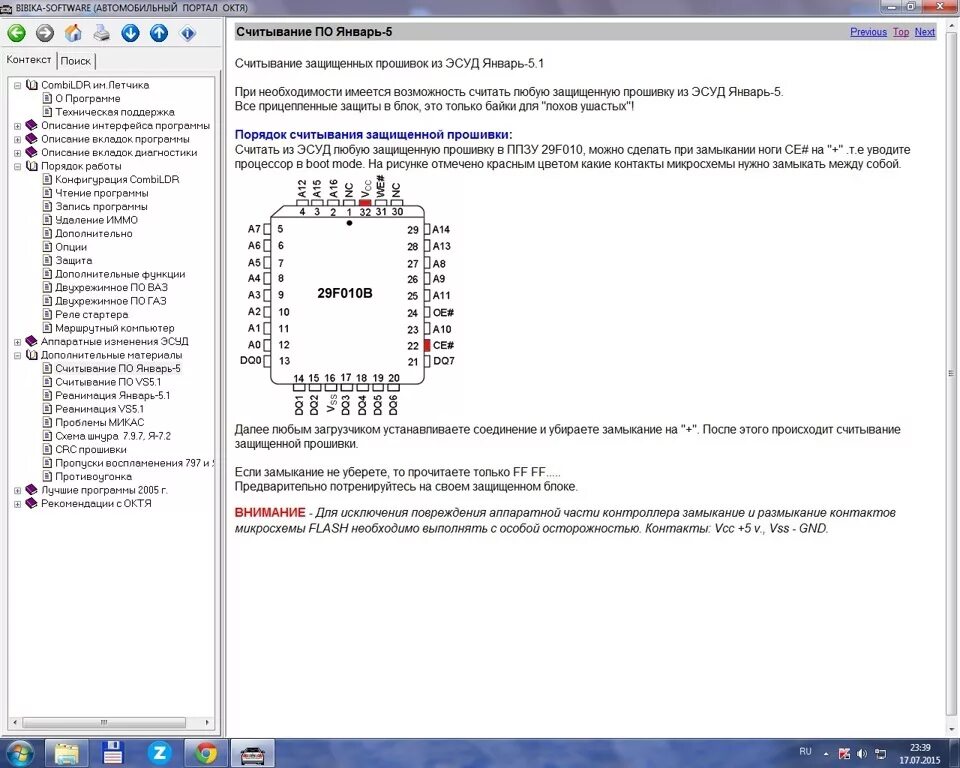Open the Home page icon
Image resolution: width=960 pixels, height=768 pixels.
click(x=73, y=32)
